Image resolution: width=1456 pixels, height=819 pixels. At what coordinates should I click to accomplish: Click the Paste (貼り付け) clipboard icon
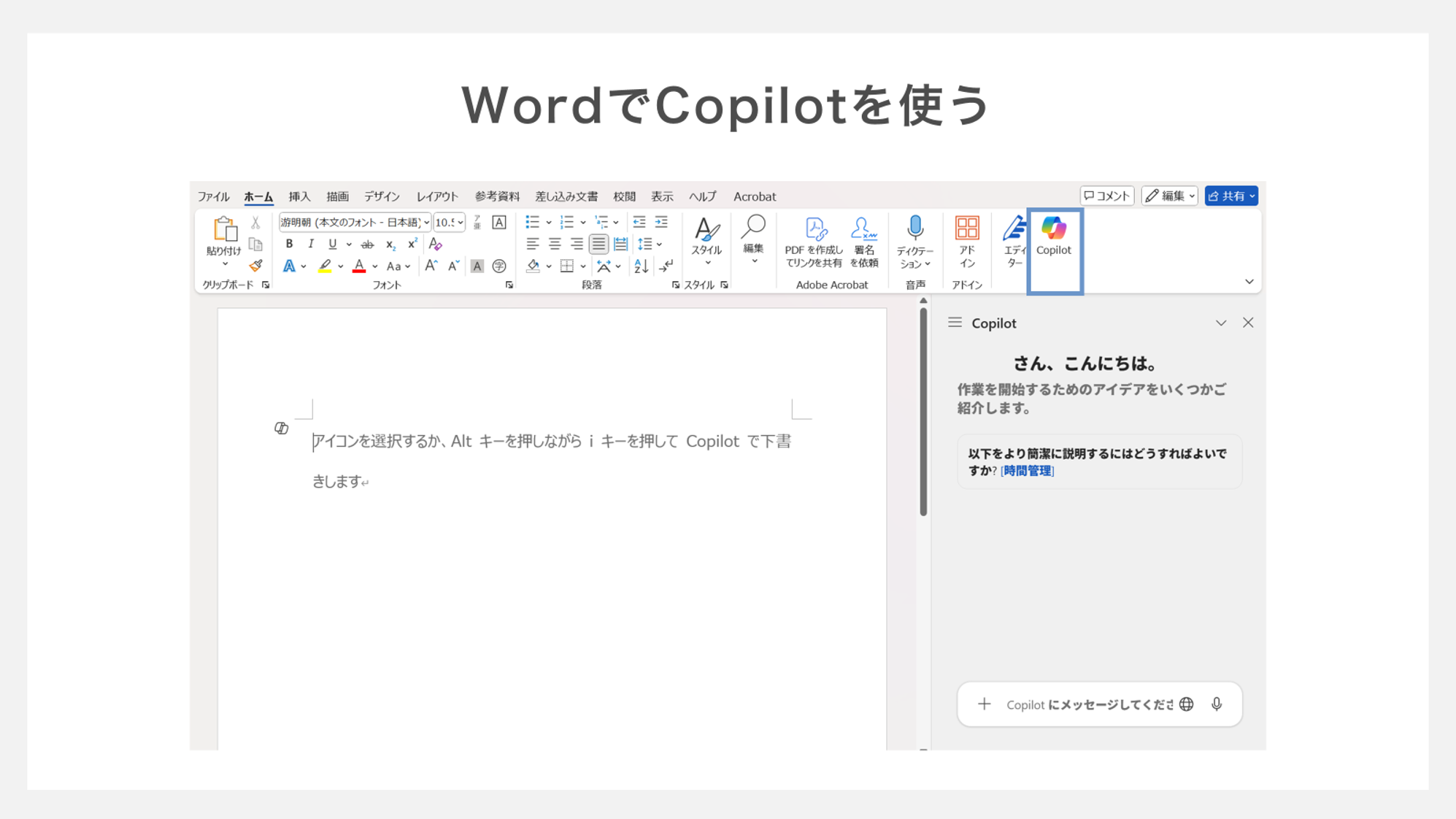[x=224, y=229]
